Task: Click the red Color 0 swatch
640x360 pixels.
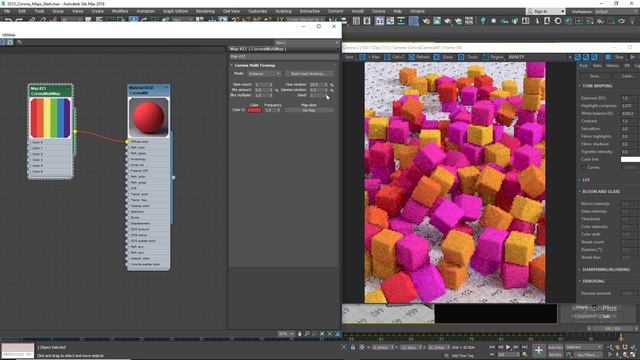Action: (254, 110)
